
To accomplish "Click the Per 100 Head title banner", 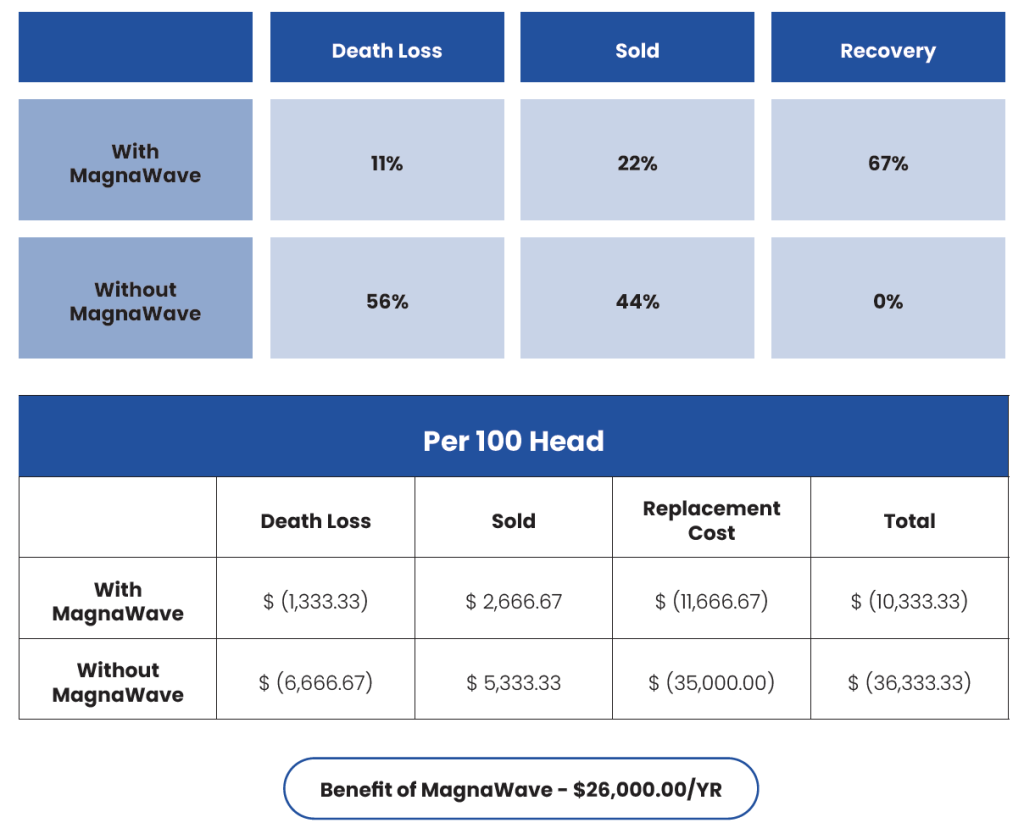I will [512, 439].
